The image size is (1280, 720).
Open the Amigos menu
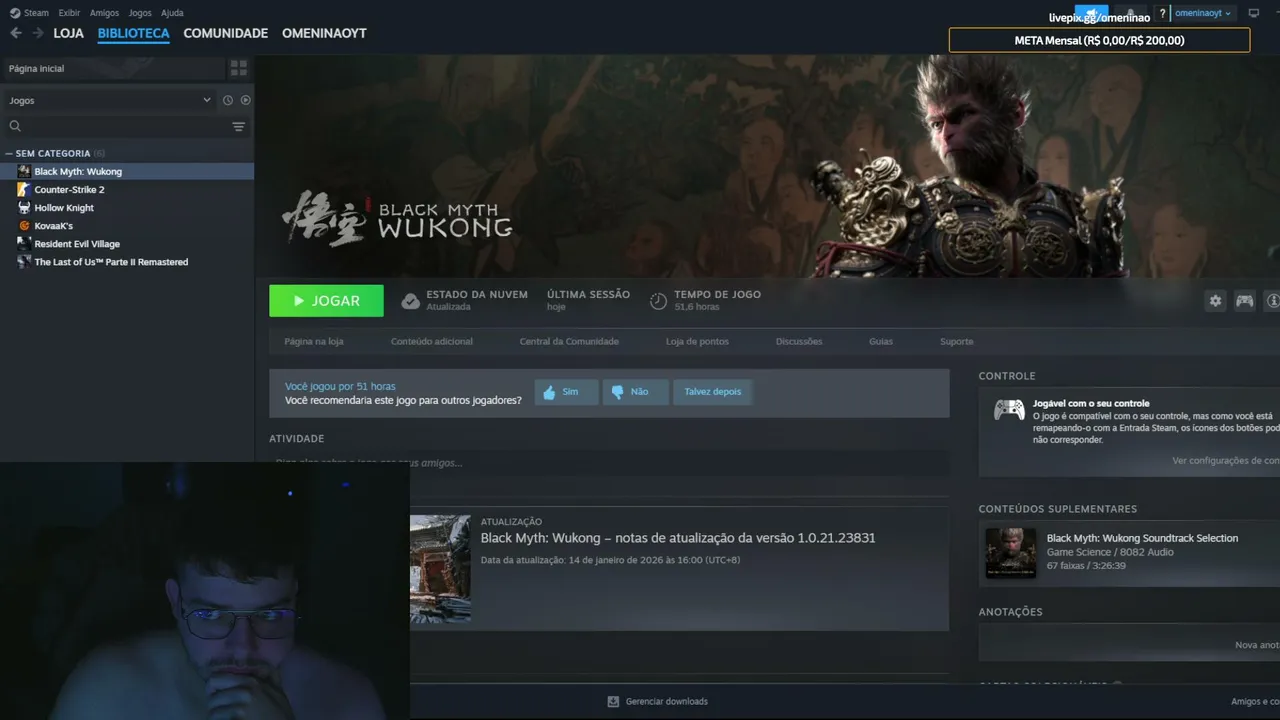pos(104,13)
